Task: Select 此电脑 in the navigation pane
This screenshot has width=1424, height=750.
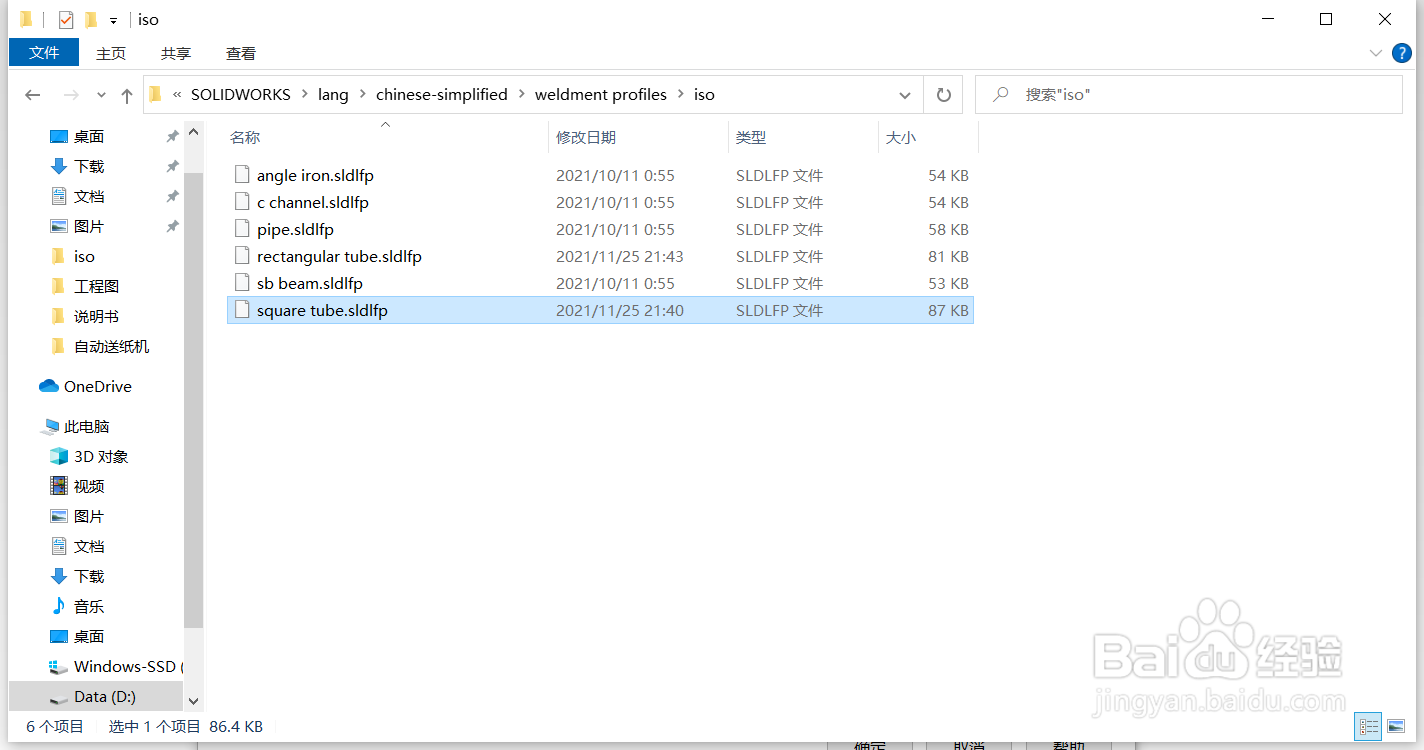Action: pos(86,426)
